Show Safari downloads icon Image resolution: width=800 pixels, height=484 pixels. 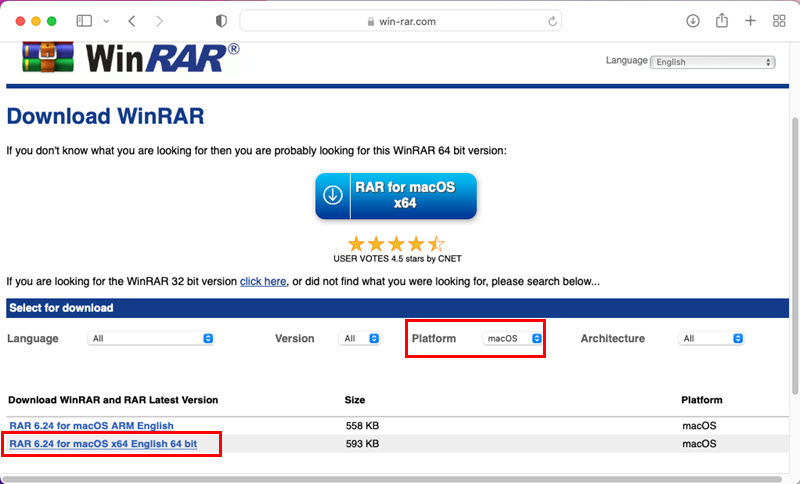coord(692,21)
